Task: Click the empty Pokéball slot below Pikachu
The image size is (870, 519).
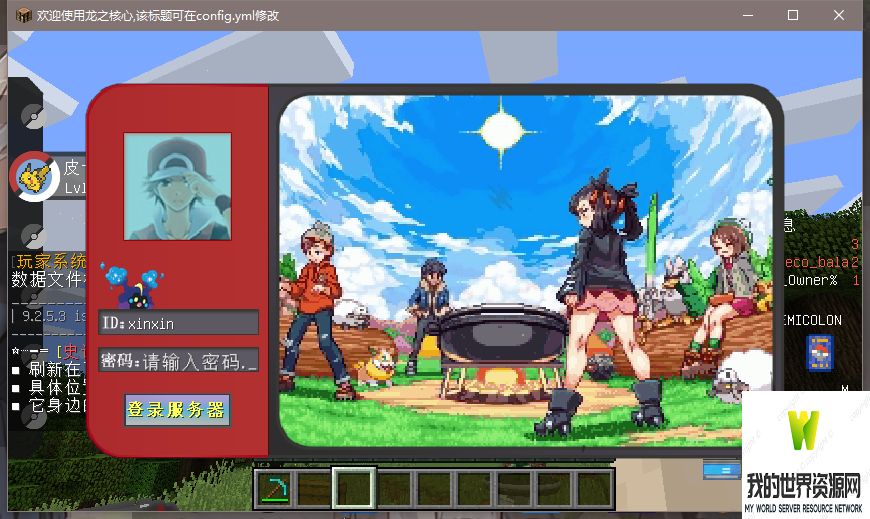Action: click(x=33, y=236)
